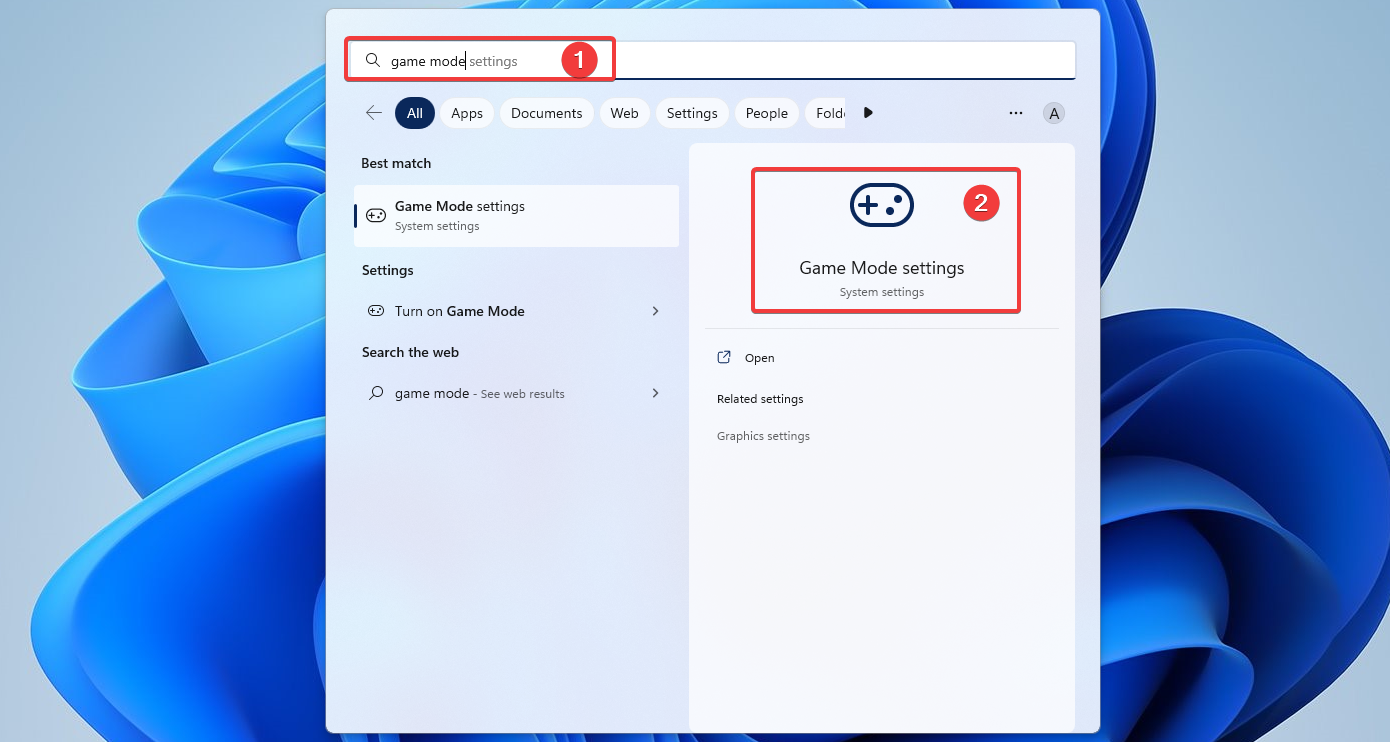This screenshot has height=742, width=1390.
Task: Click the large game controller icon in preview
Action: (882, 205)
